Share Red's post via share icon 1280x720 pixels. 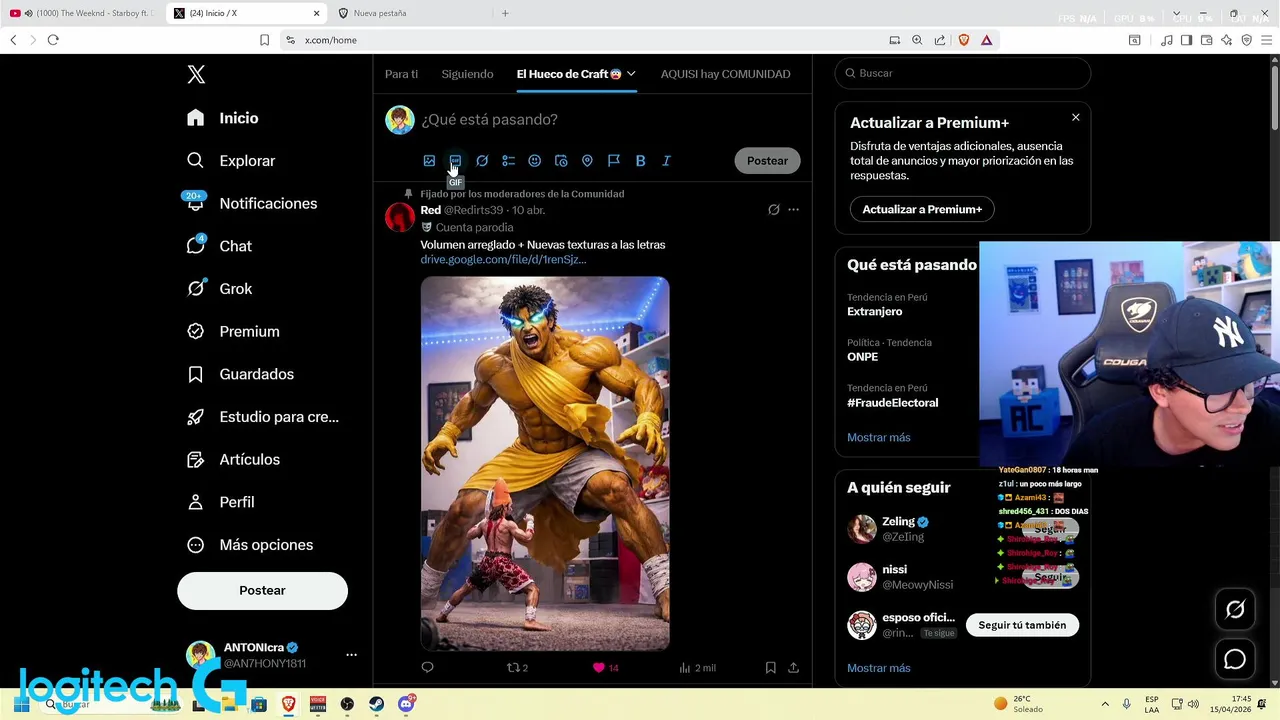pos(793,667)
